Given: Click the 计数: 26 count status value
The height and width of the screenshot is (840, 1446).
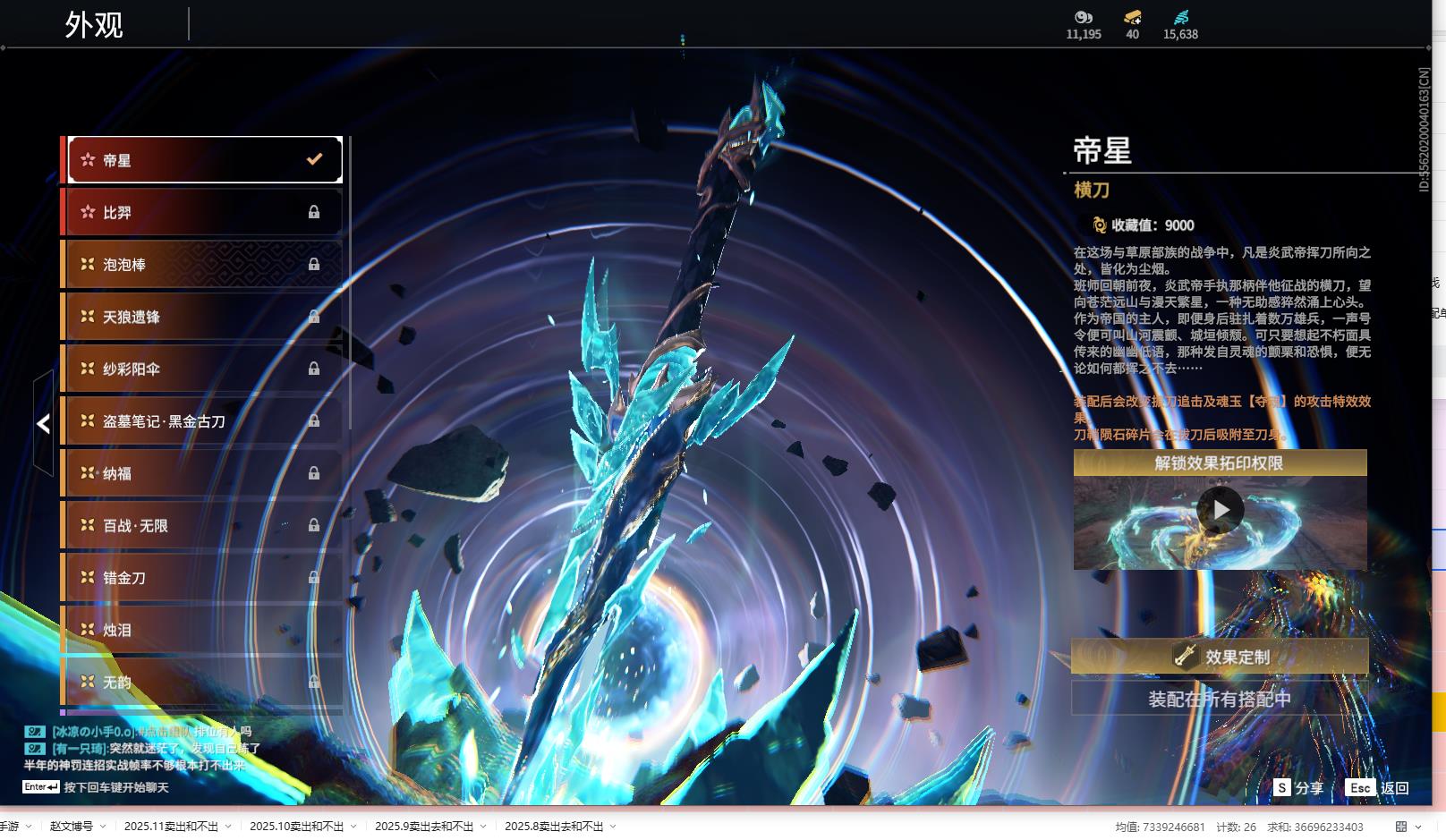Looking at the screenshot, I should [x=1236, y=827].
